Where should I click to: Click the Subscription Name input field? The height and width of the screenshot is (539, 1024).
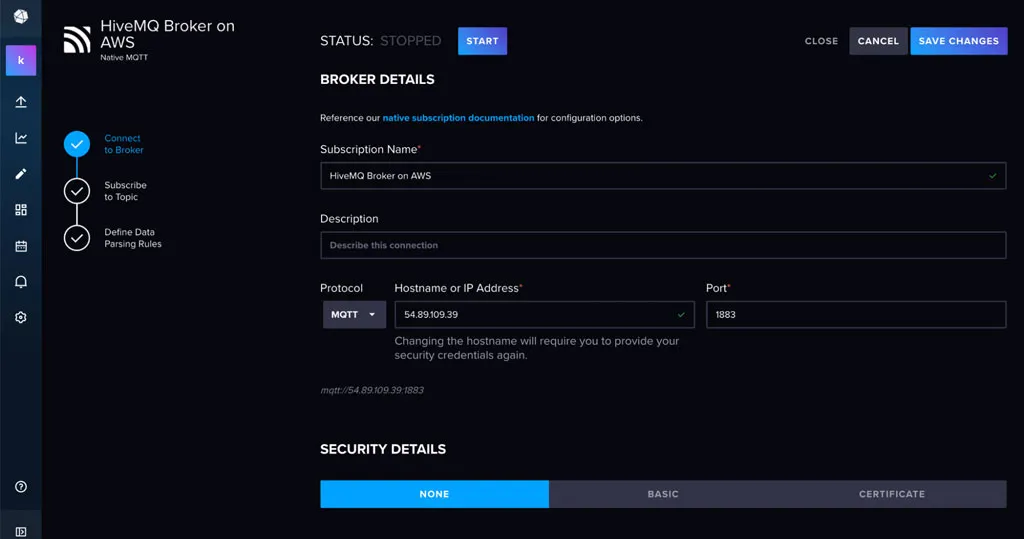(x=663, y=176)
